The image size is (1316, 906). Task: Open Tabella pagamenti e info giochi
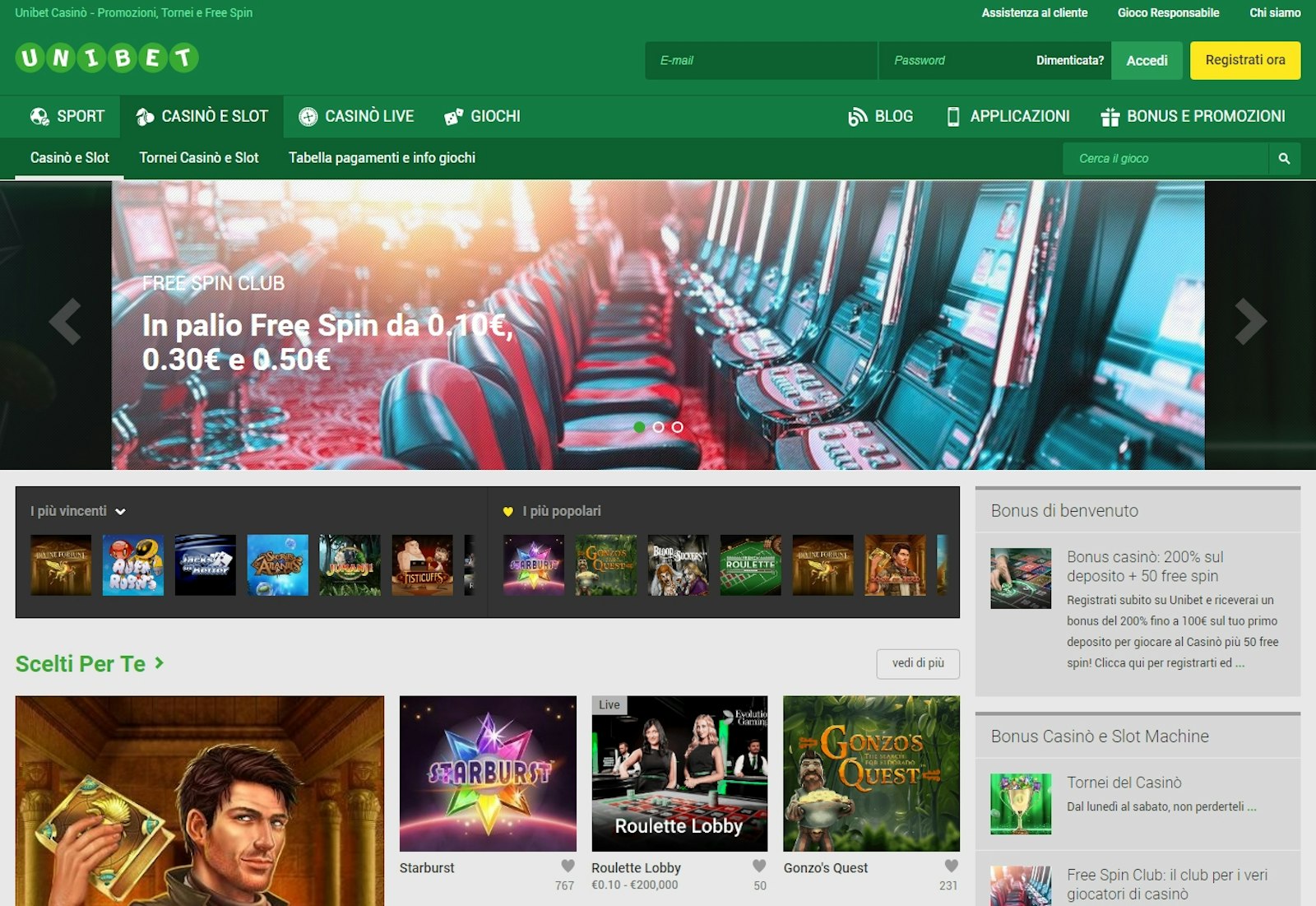coord(381,157)
